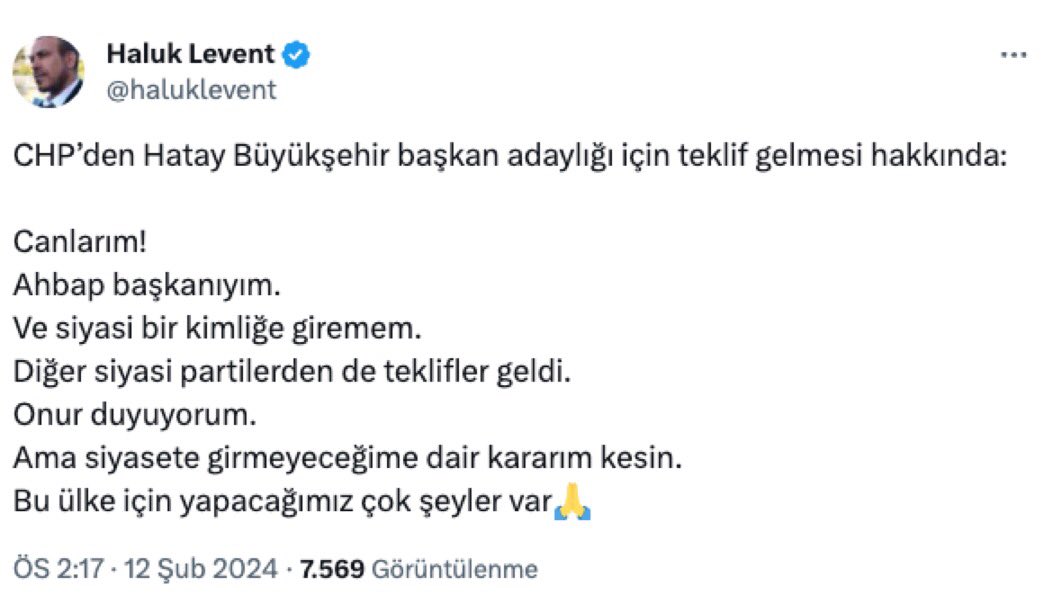Viewport: 1053px width, 596px height.
Task: Click the 'Ama siyasete girmeyeceğime' sentence
Action: coord(347,459)
